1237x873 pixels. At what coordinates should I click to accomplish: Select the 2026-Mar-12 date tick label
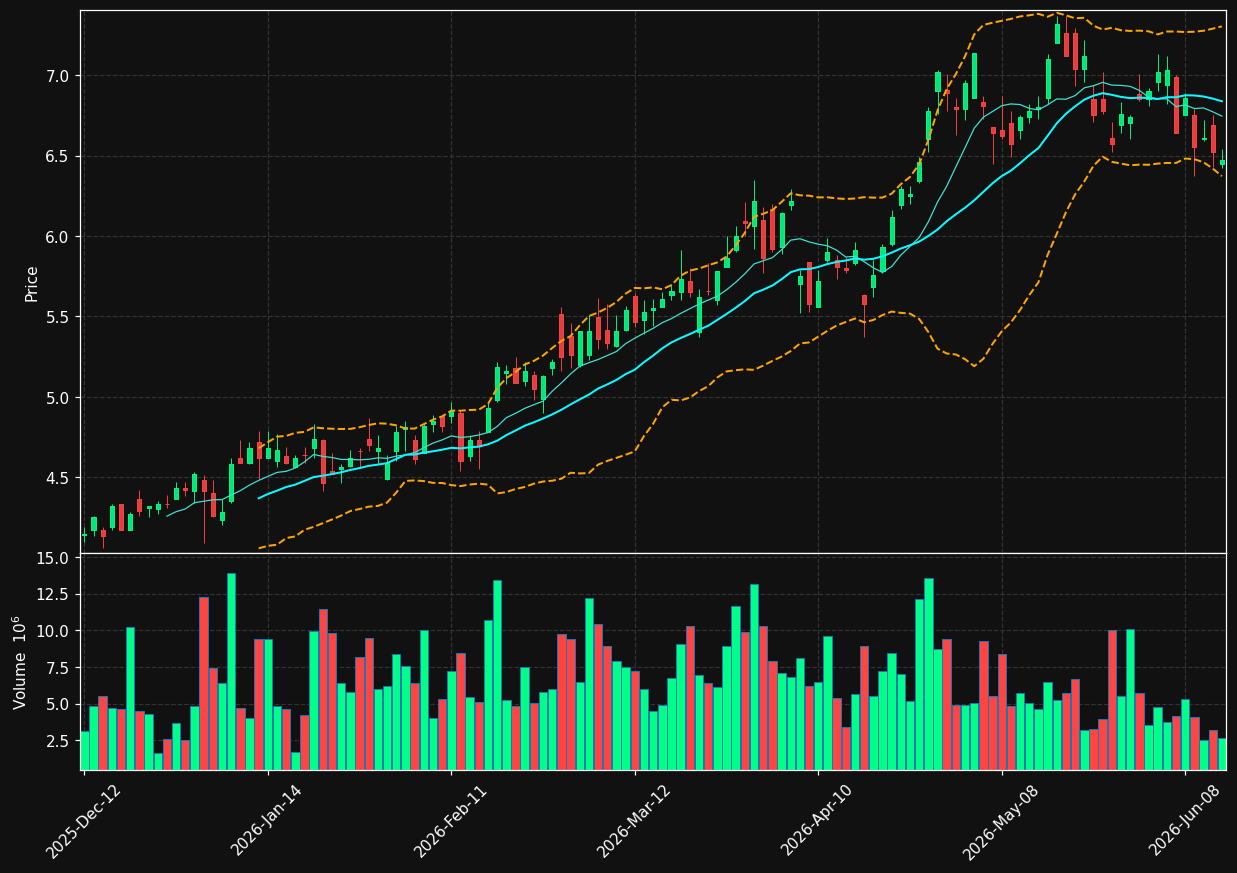pyautogui.click(x=633, y=821)
